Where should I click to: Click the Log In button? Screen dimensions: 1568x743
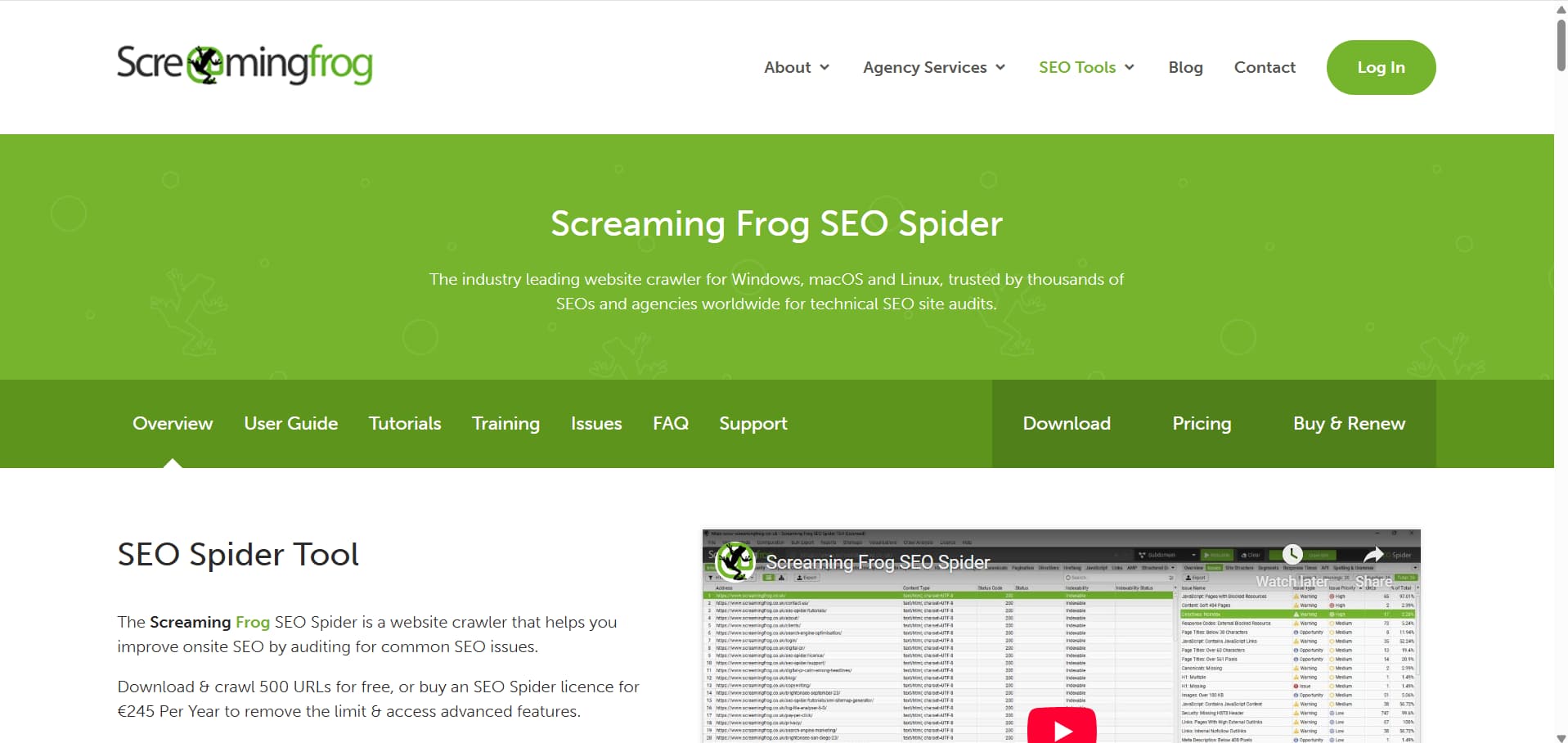tap(1381, 67)
